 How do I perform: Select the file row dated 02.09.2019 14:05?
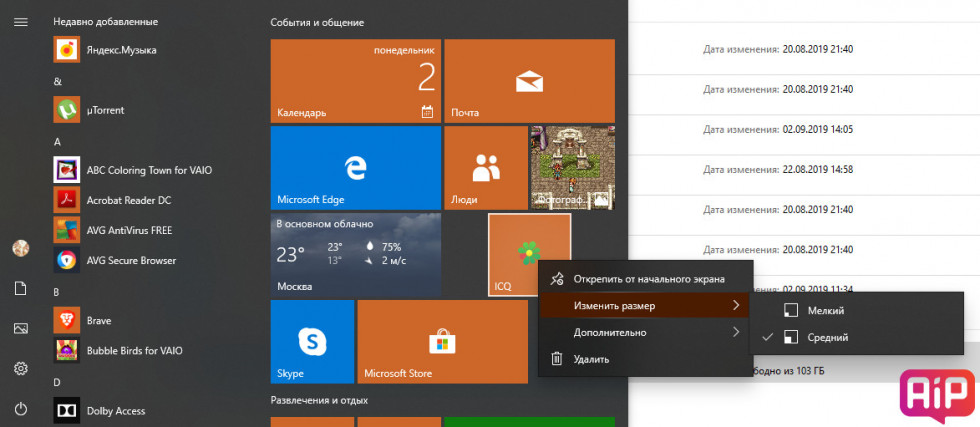pos(804,129)
